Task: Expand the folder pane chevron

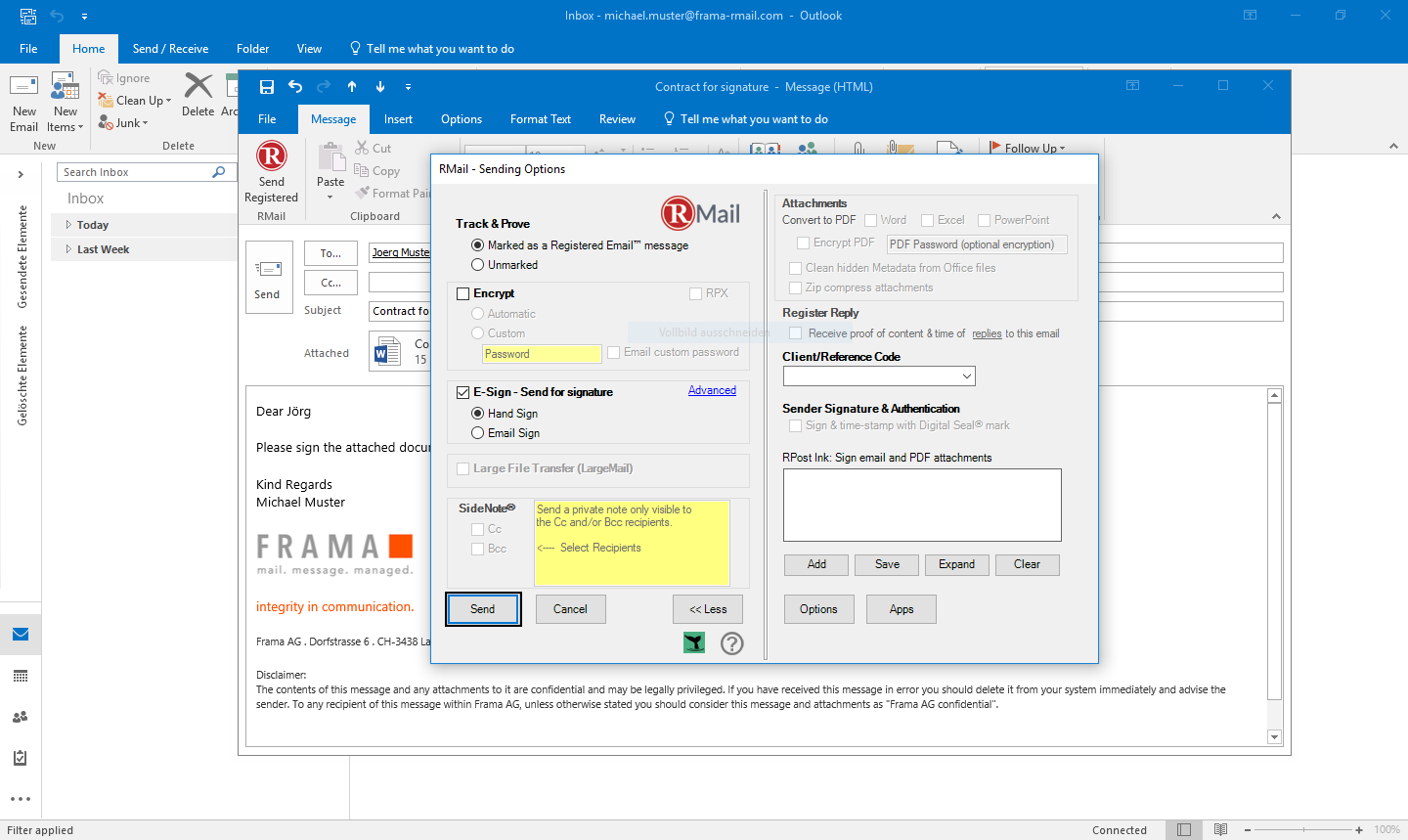Action: 21,175
